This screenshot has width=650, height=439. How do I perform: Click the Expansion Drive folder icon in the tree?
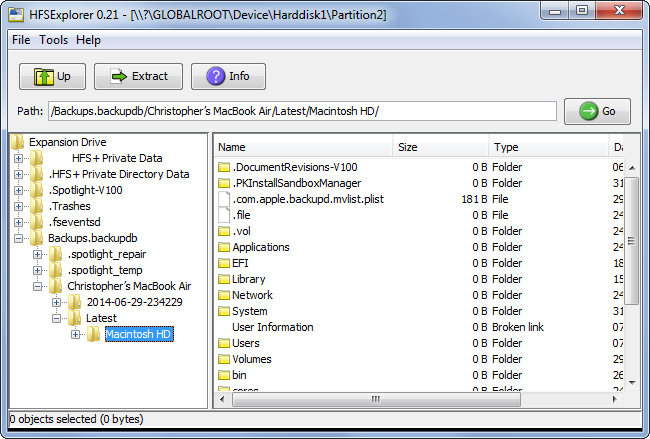pos(17,142)
